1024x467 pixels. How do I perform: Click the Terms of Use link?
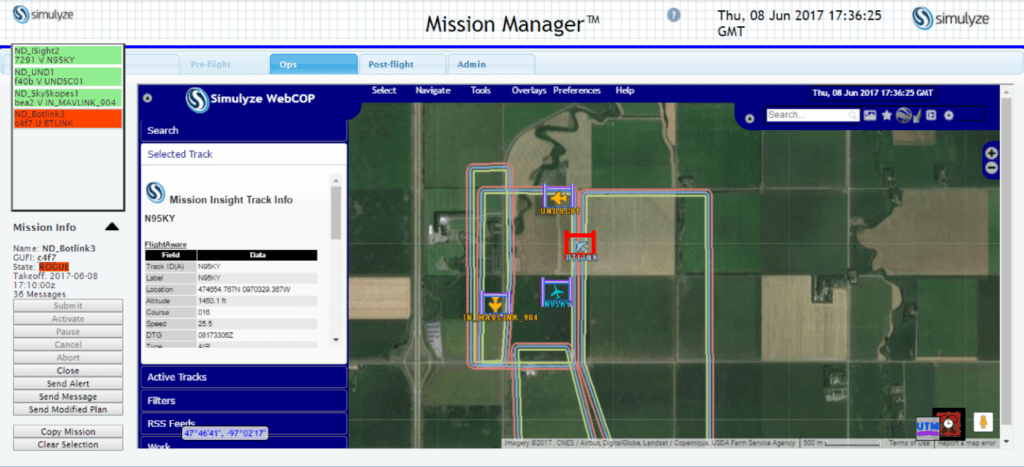click(909, 443)
